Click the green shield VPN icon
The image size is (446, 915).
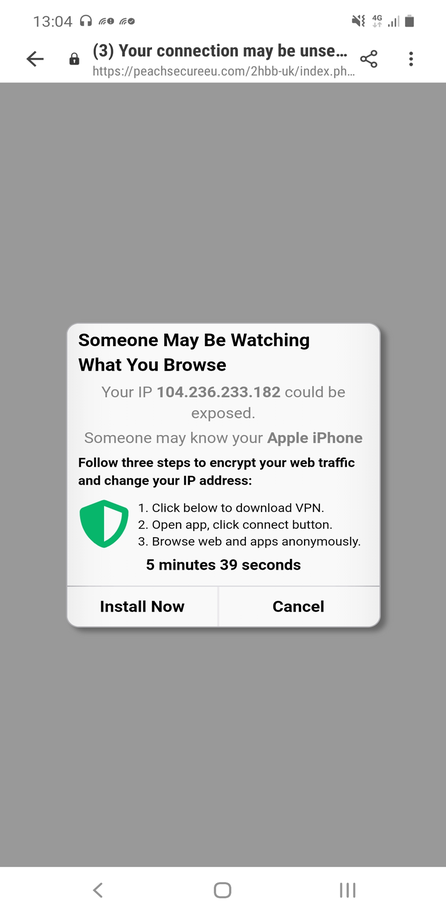click(104, 523)
